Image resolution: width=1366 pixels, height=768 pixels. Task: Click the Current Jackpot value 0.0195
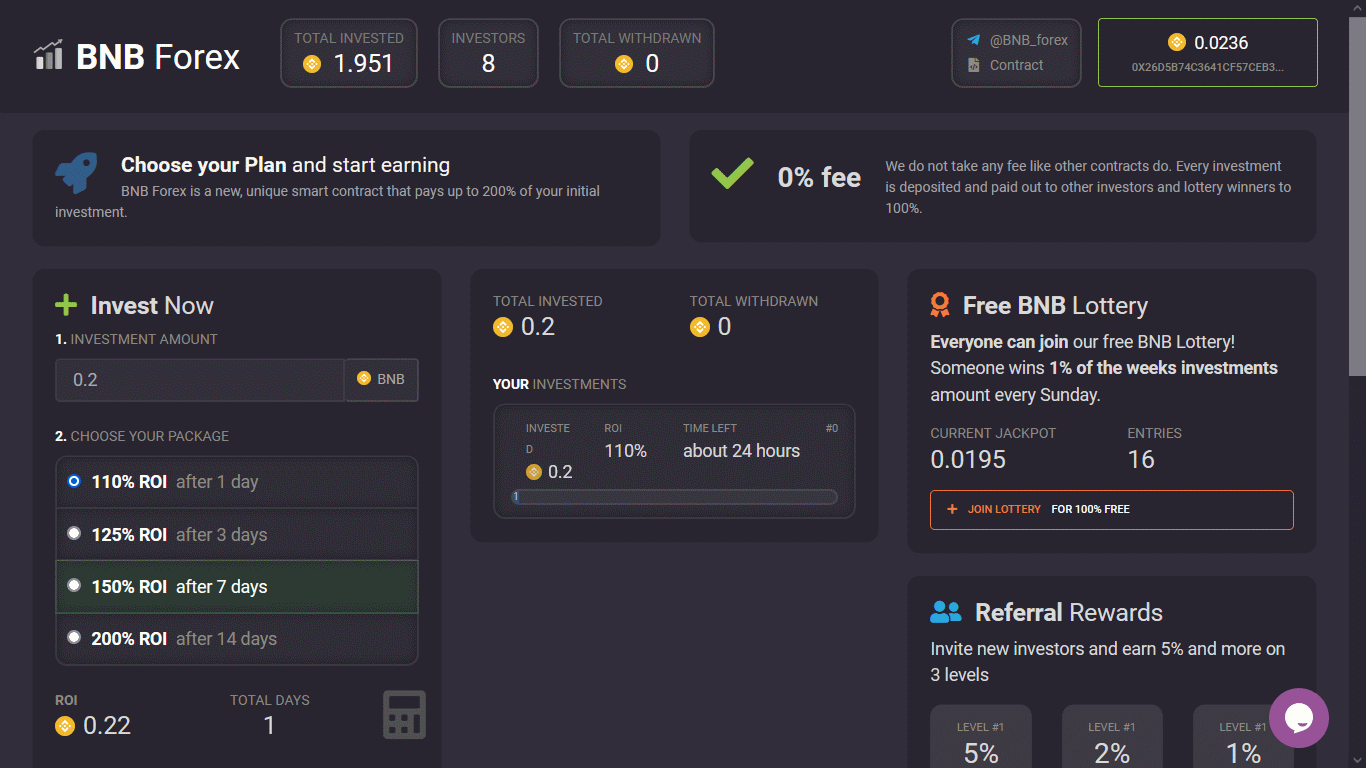pos(968,460)
